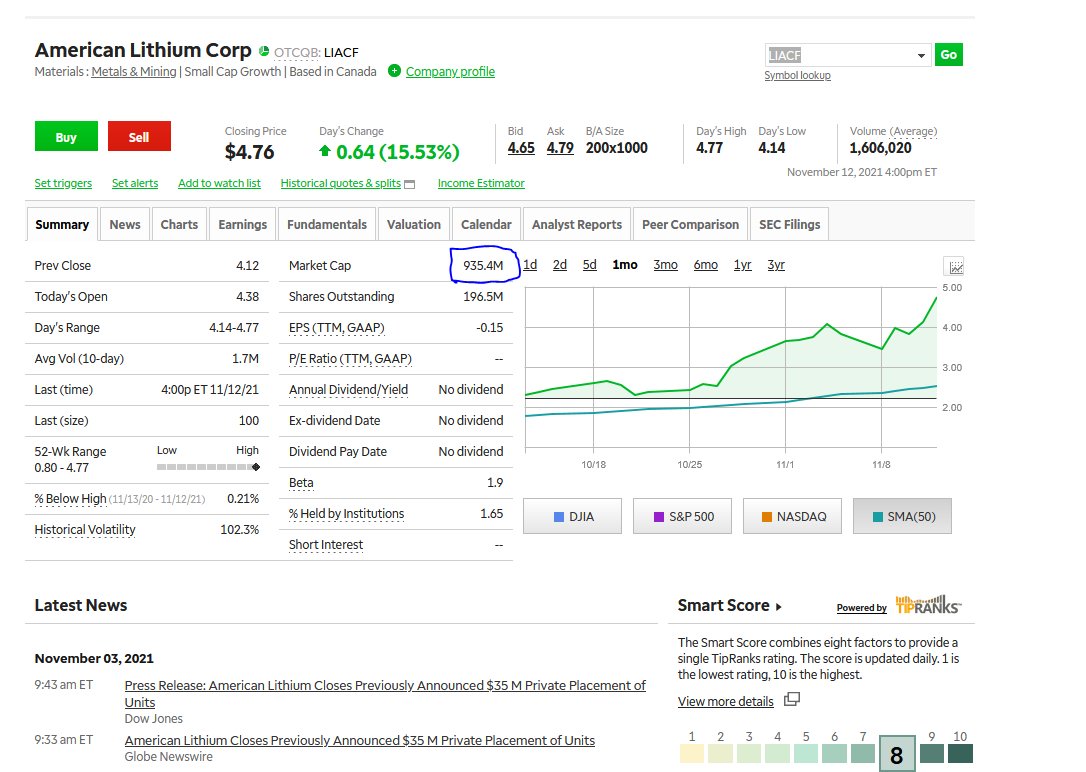Switch to the News tab
This screenshot has height=772, width=1086.
(x=125, y=224)
